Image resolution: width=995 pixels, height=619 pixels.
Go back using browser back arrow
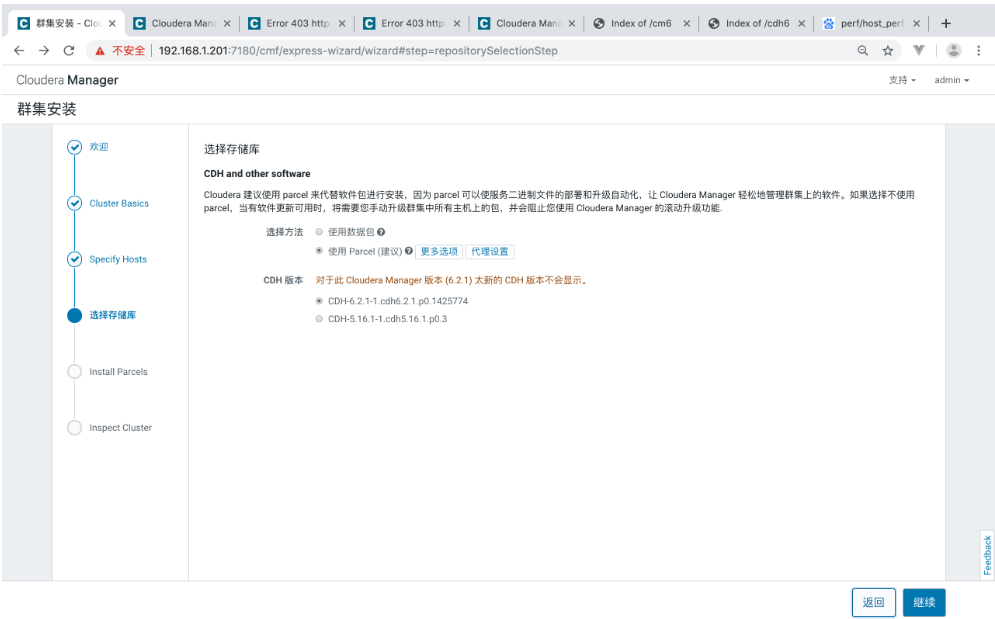pyautogui.click(x=19, y=51)
